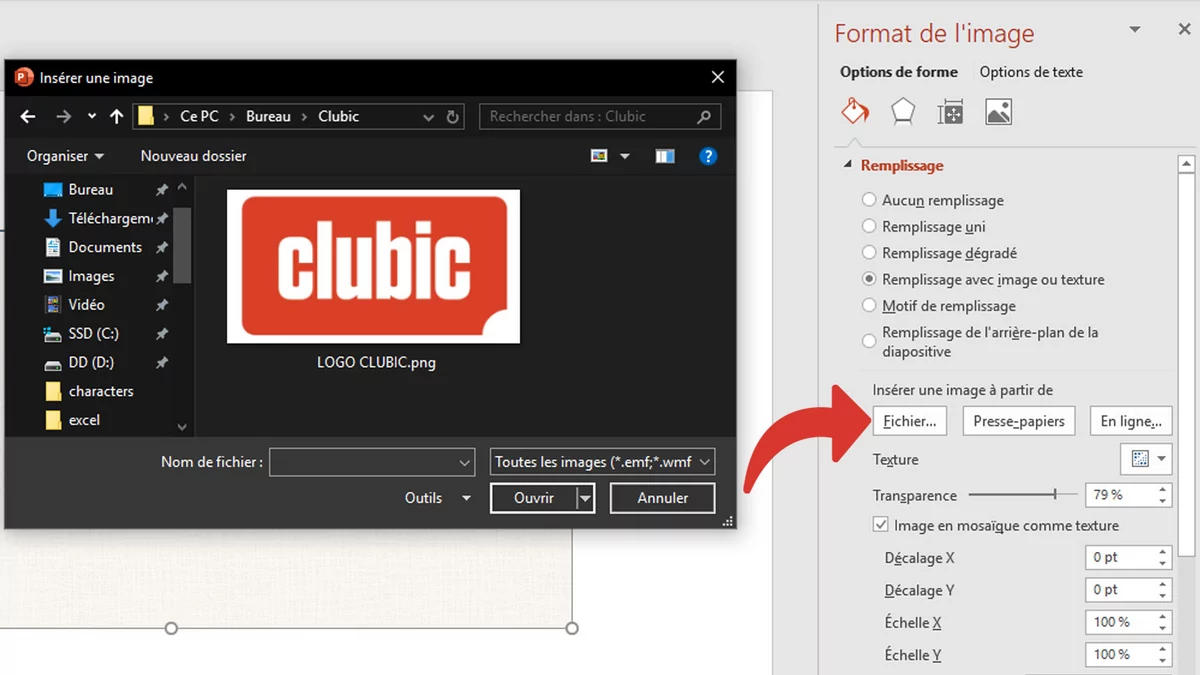Select the Taille et propriétés icon
This screenshot has width=1200, height=675.
tap(950, 112)
